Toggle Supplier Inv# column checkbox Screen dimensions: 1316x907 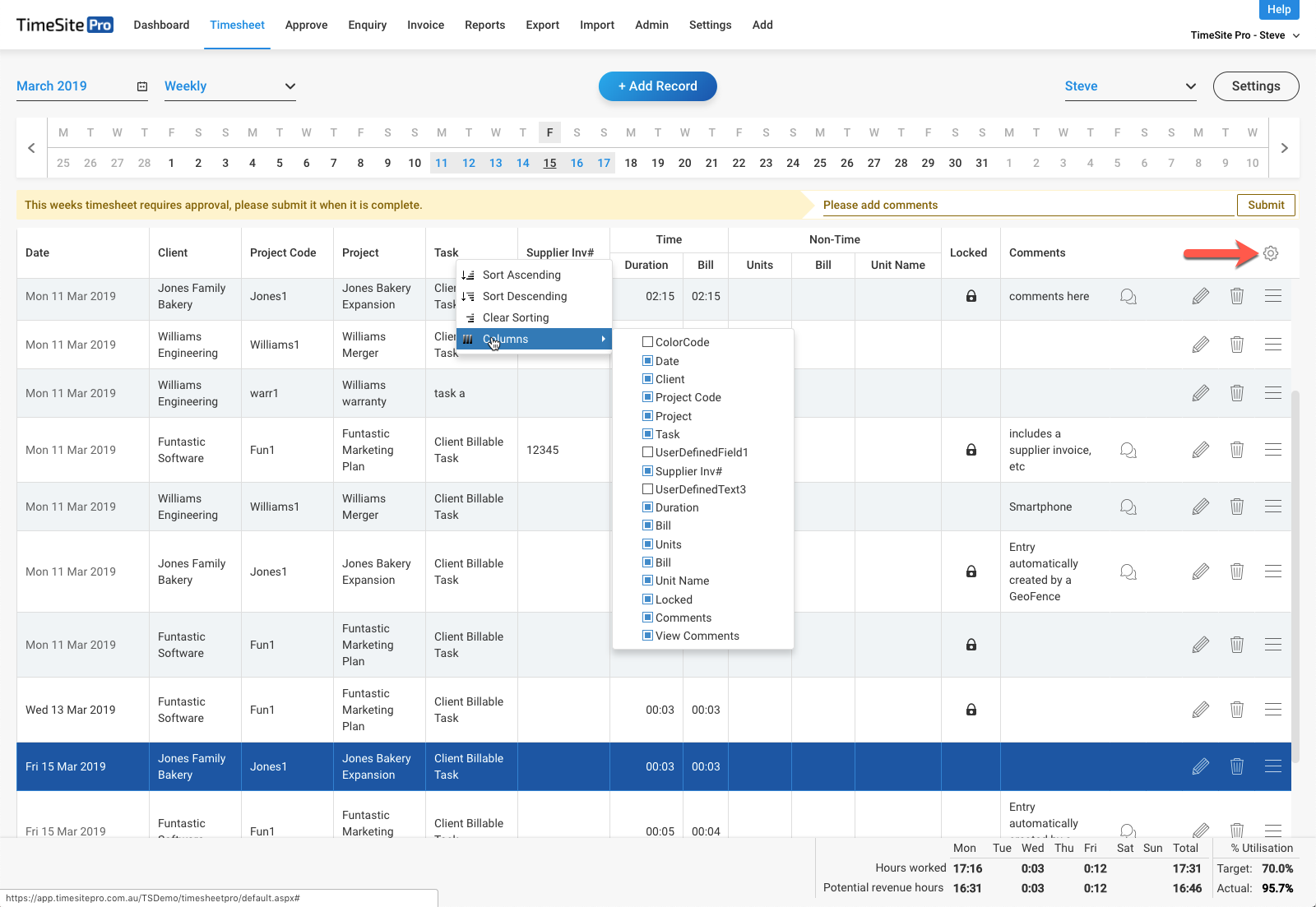point(647,471)
